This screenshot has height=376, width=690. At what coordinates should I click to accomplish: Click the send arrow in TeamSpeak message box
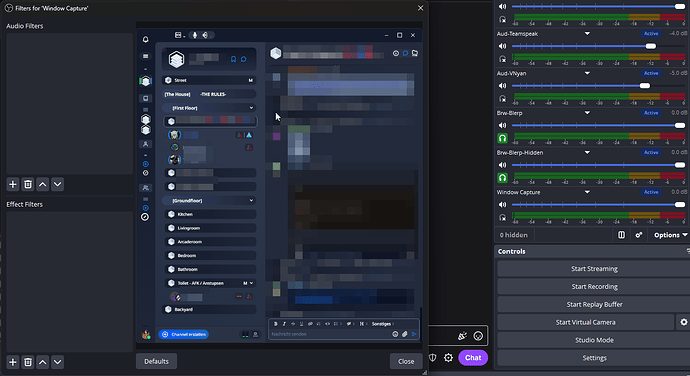414,334
